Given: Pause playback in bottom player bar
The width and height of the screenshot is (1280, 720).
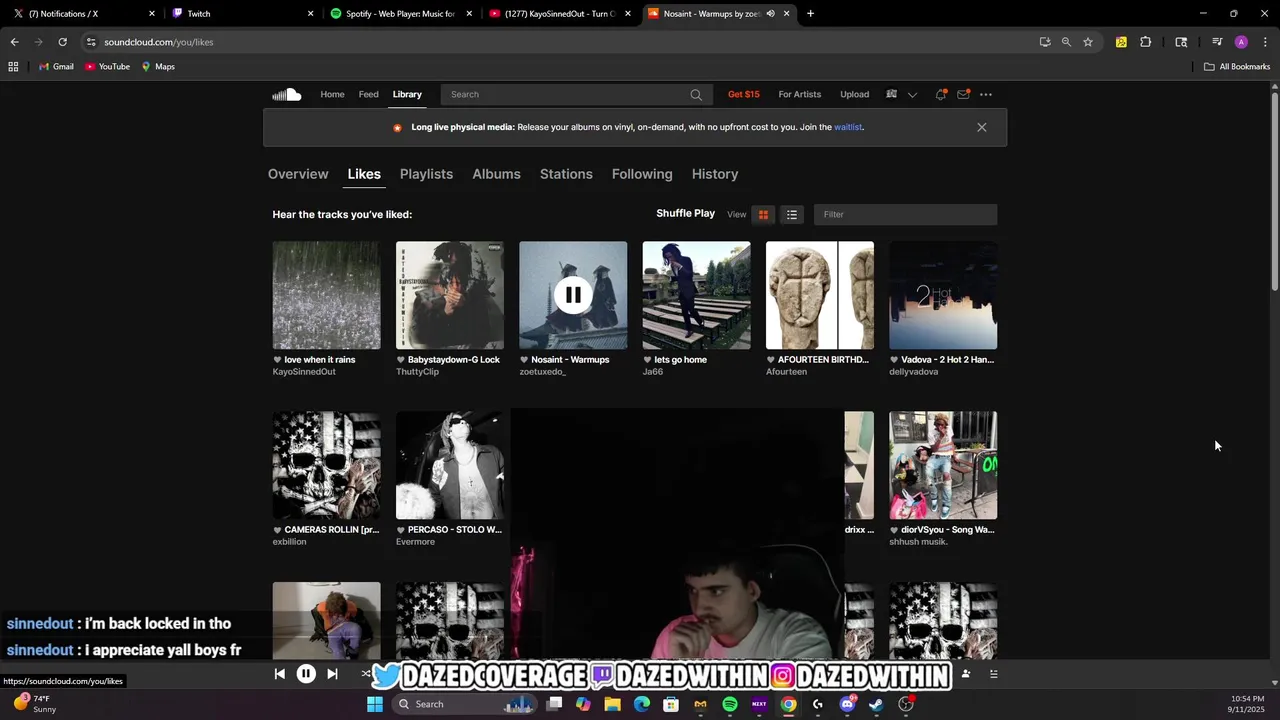Looking at the screenshot, I should coord(306,674).
